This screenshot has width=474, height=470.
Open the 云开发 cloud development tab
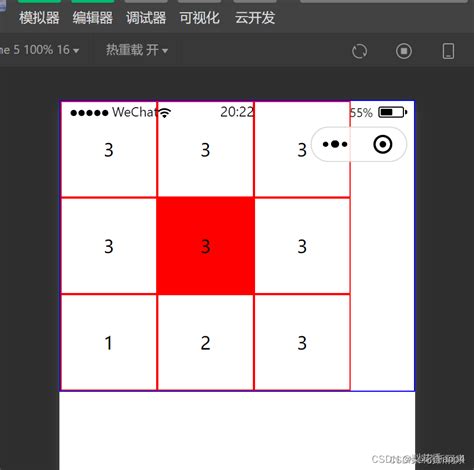pos(255,18)
